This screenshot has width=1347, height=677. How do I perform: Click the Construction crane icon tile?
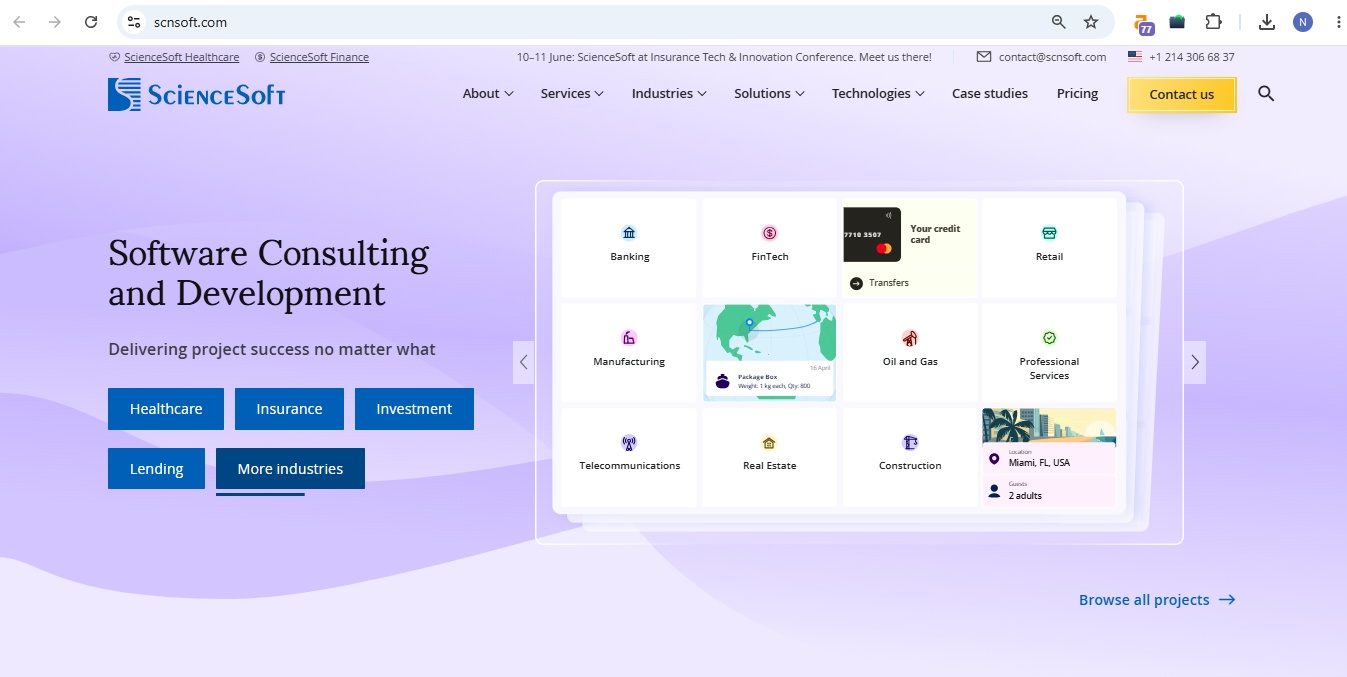pyautogui.click(x=910, y=456)
